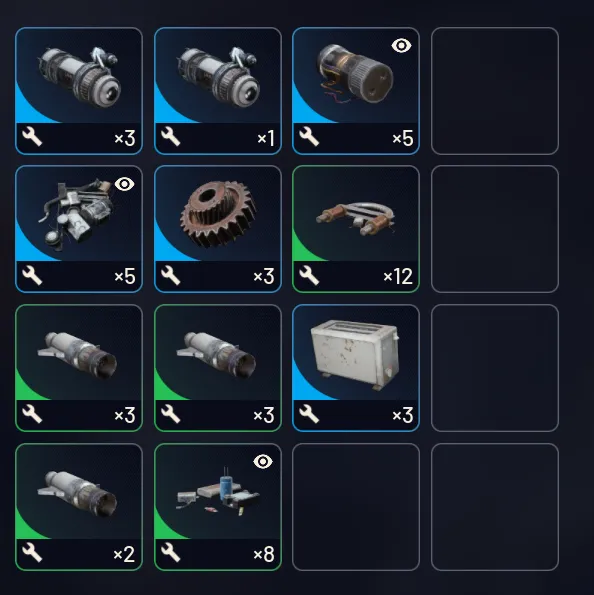Toggle eye icon on mechanical scrap pile item
This screenshot has width=594, height=595.
pos(124,184)
